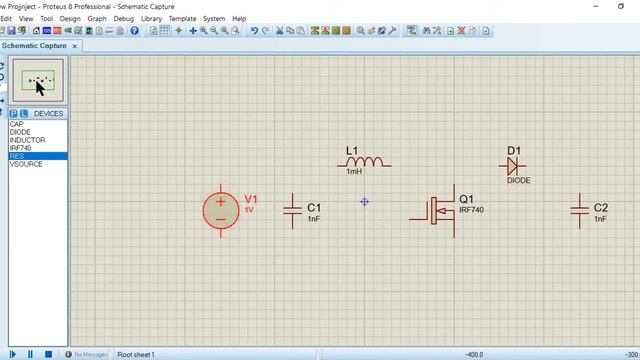Remove the current sheet icon
This screenshot has height=360, width=640.
(x=462, y=31)
